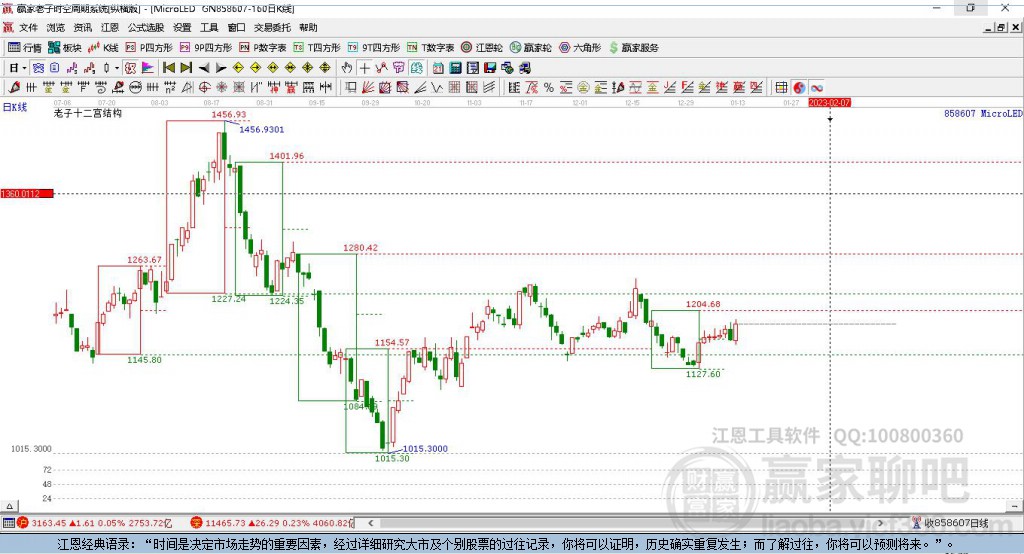Open the 9T四方形 tool
1024x554 pixels.
click(374, 48)
